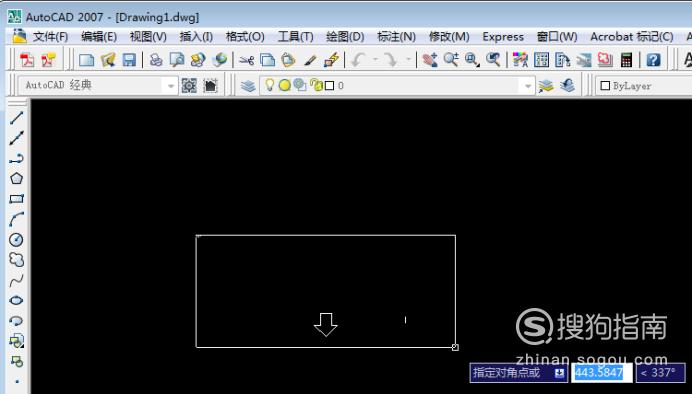Select the Rectangle tool
This screenshot has width=692, height=394.
16,199
